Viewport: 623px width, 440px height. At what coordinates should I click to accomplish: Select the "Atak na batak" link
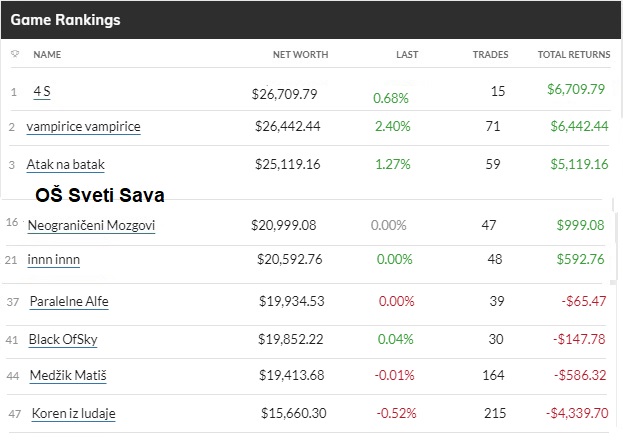[x=65, y=164]
